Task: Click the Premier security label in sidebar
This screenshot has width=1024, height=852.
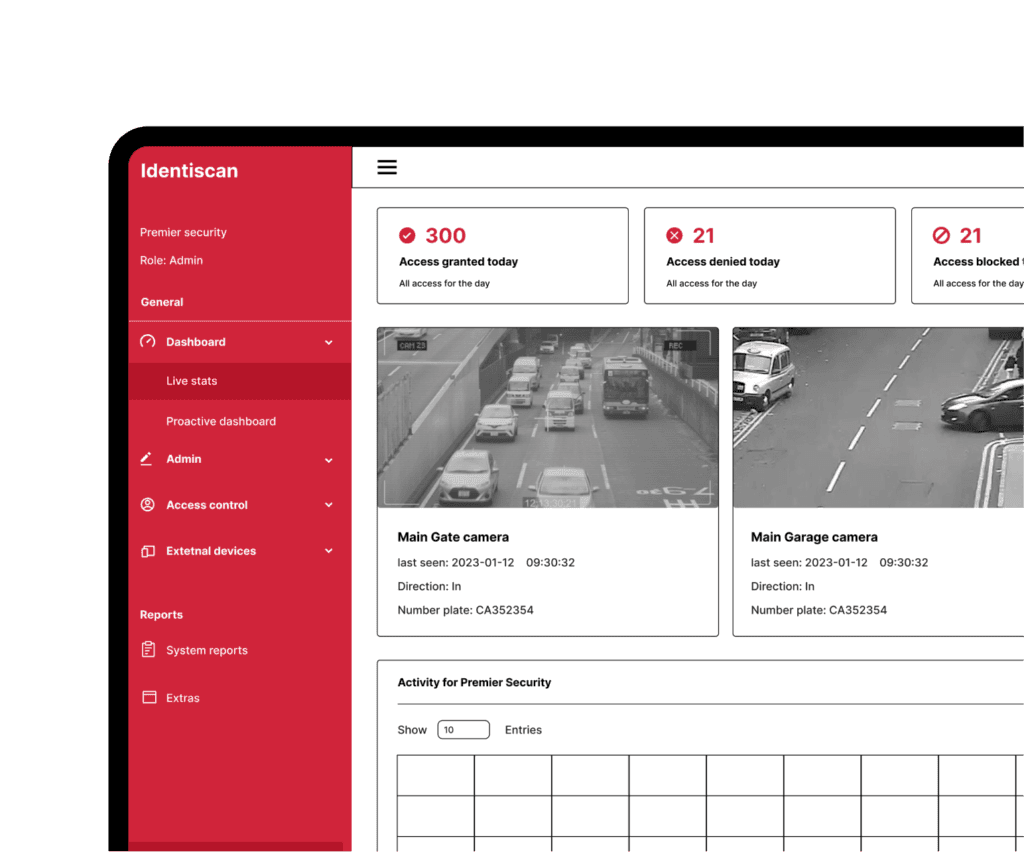Action: pos(183,232)
